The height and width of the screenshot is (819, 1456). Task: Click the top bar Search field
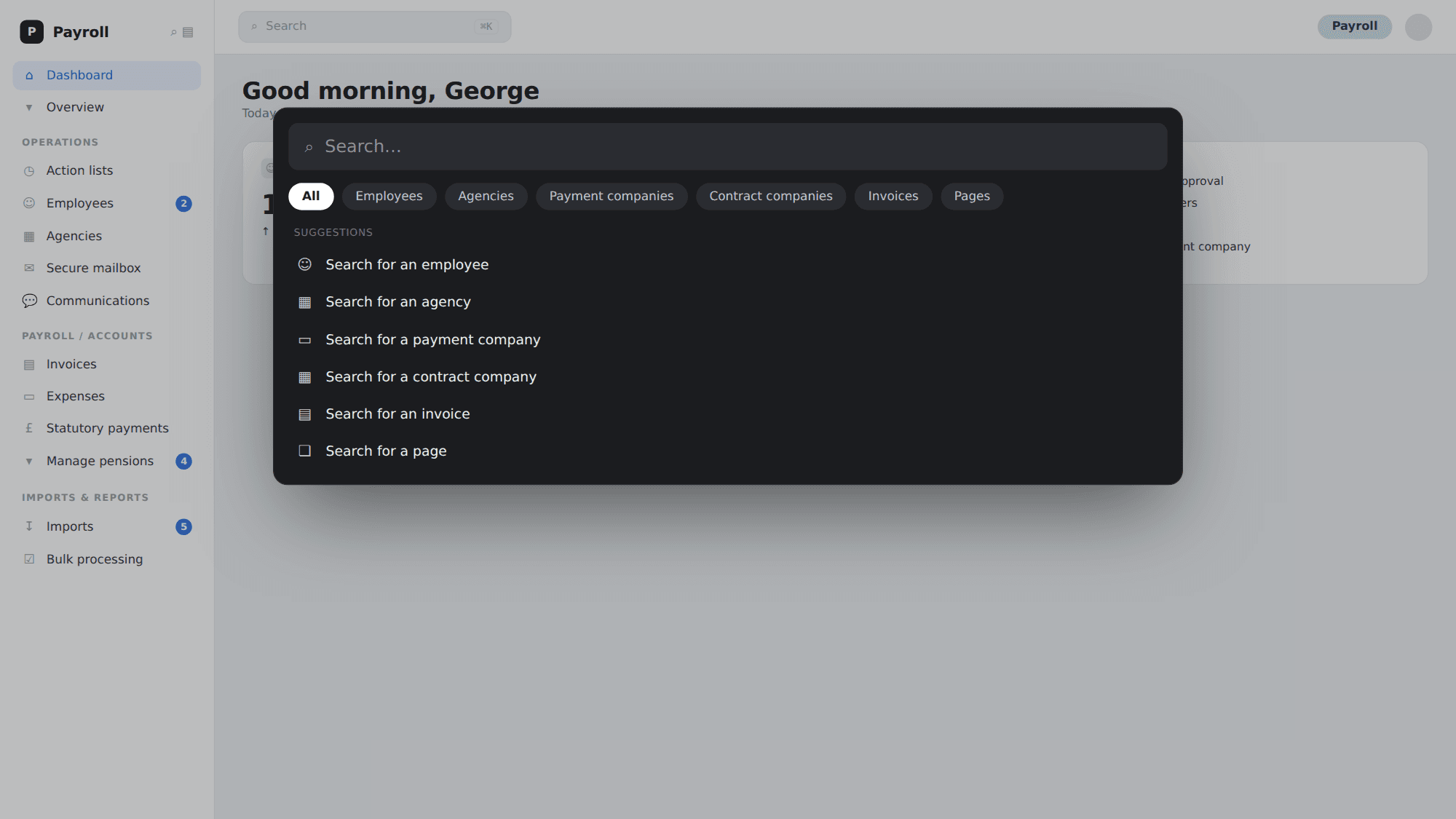[x=375, y=27]
